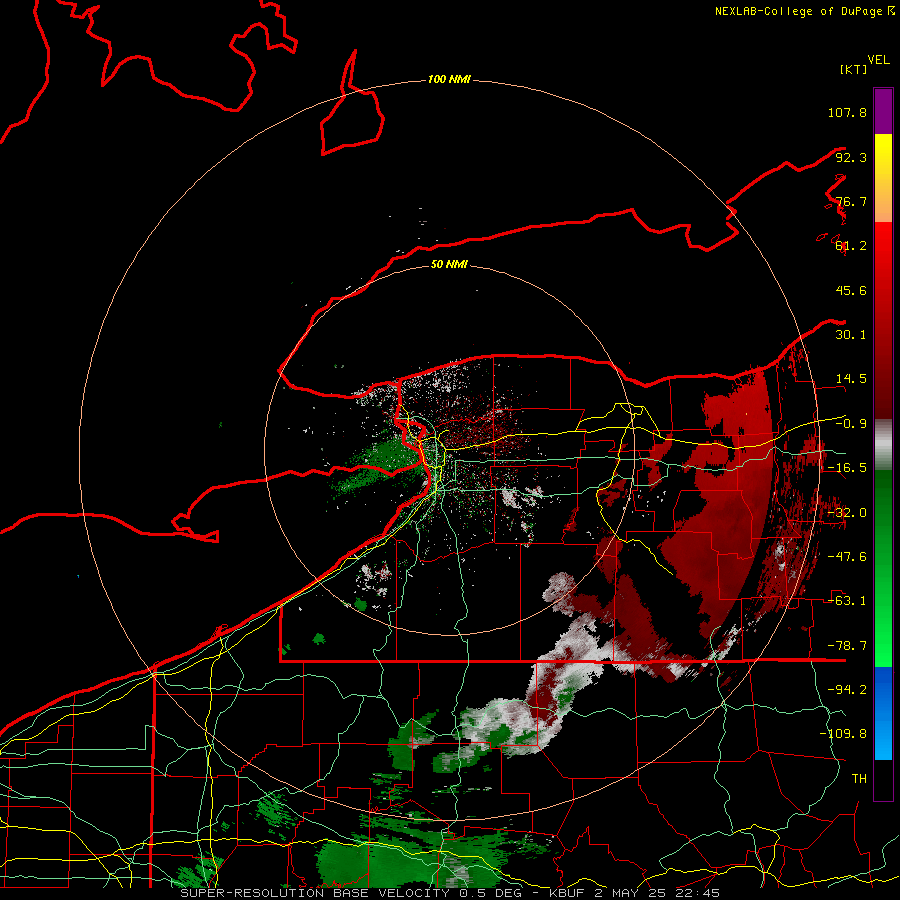Click the gray-white segment of the color bar
The width and height of the screenshot is (900, 900).
click(x=883, y=445)
